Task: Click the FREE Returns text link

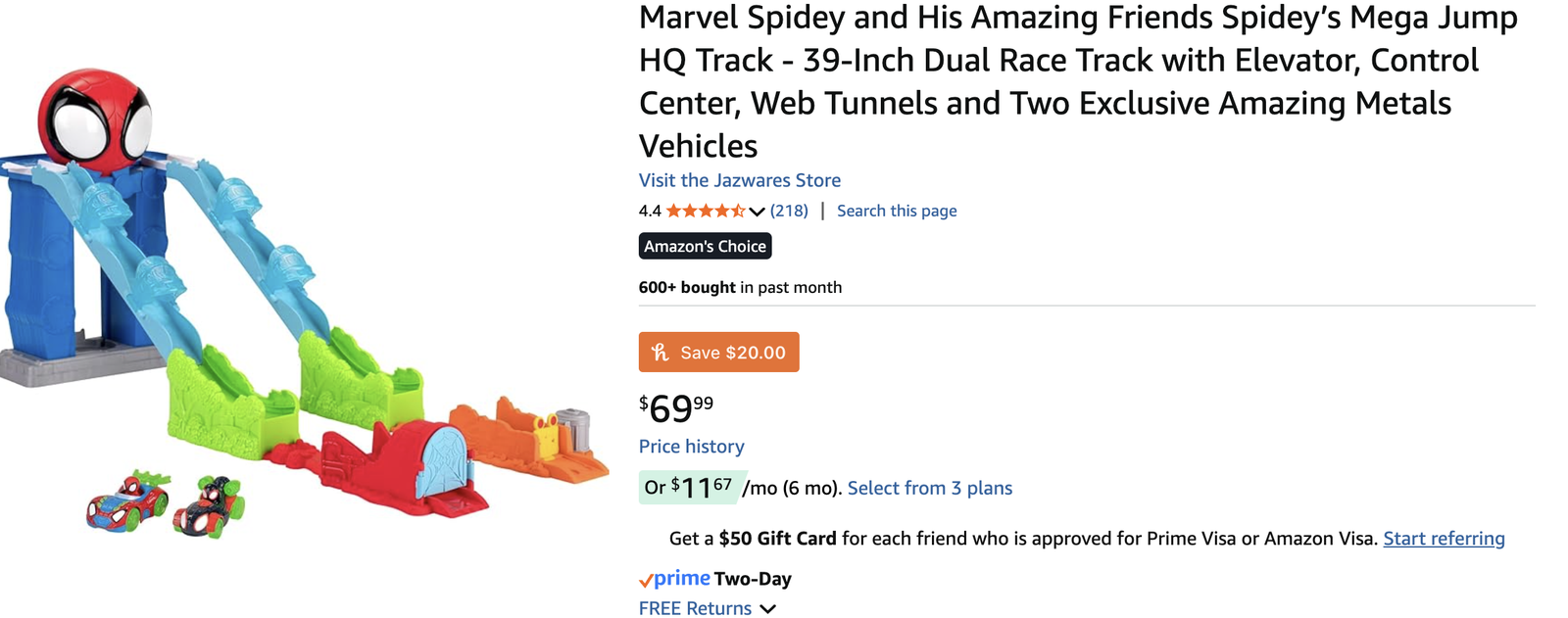Action: 695,608
